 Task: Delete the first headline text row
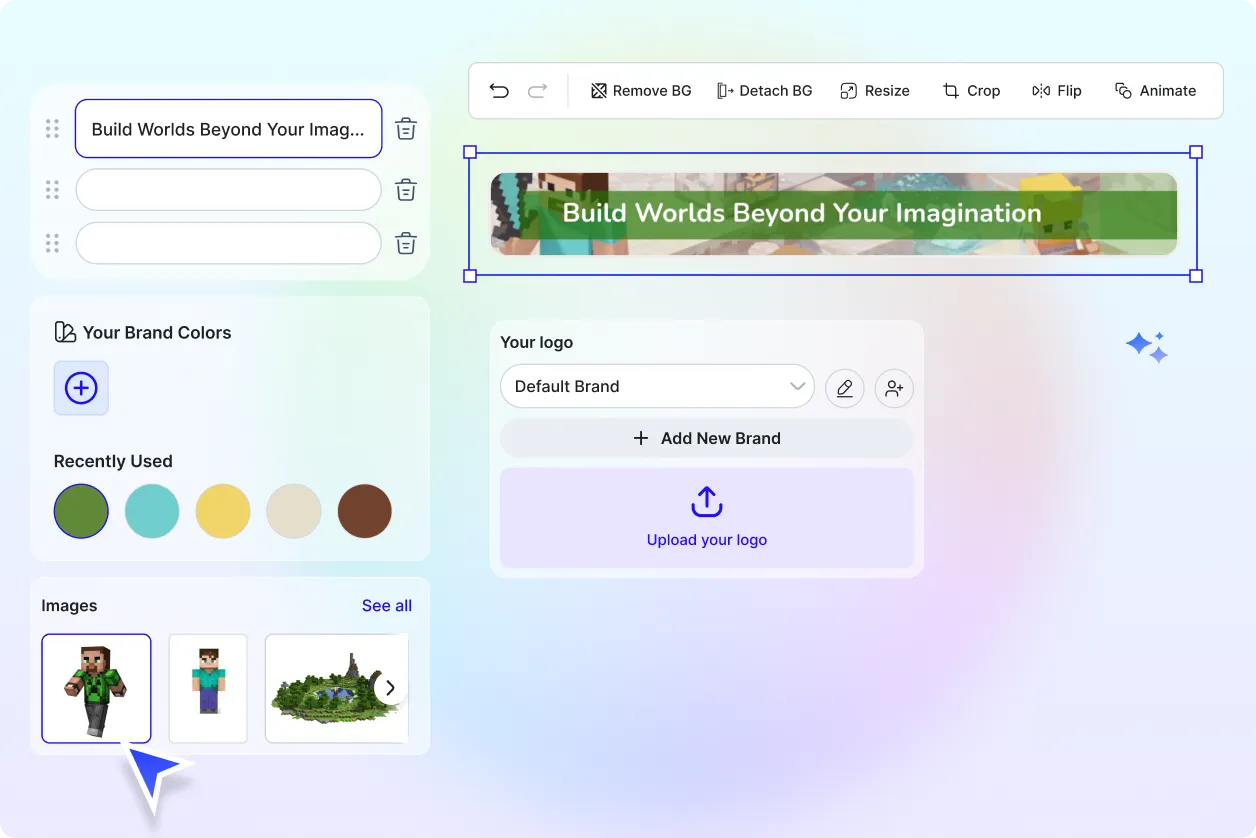[x=406, y=129]
